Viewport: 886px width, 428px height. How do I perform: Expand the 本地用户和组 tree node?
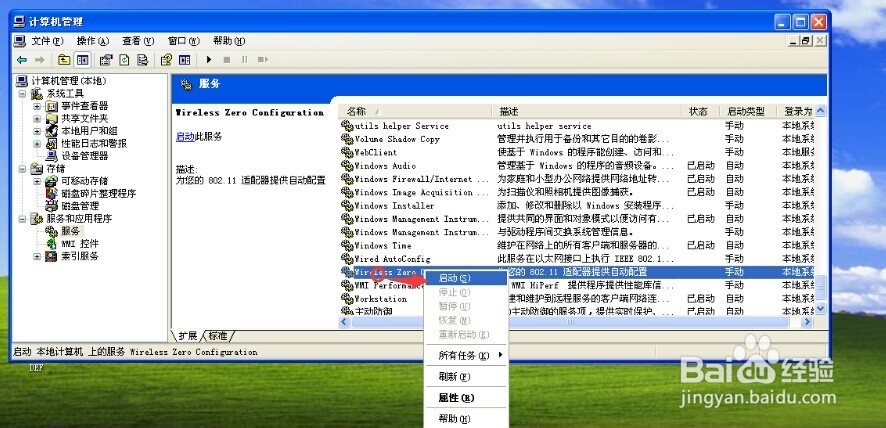coord(37,131)
